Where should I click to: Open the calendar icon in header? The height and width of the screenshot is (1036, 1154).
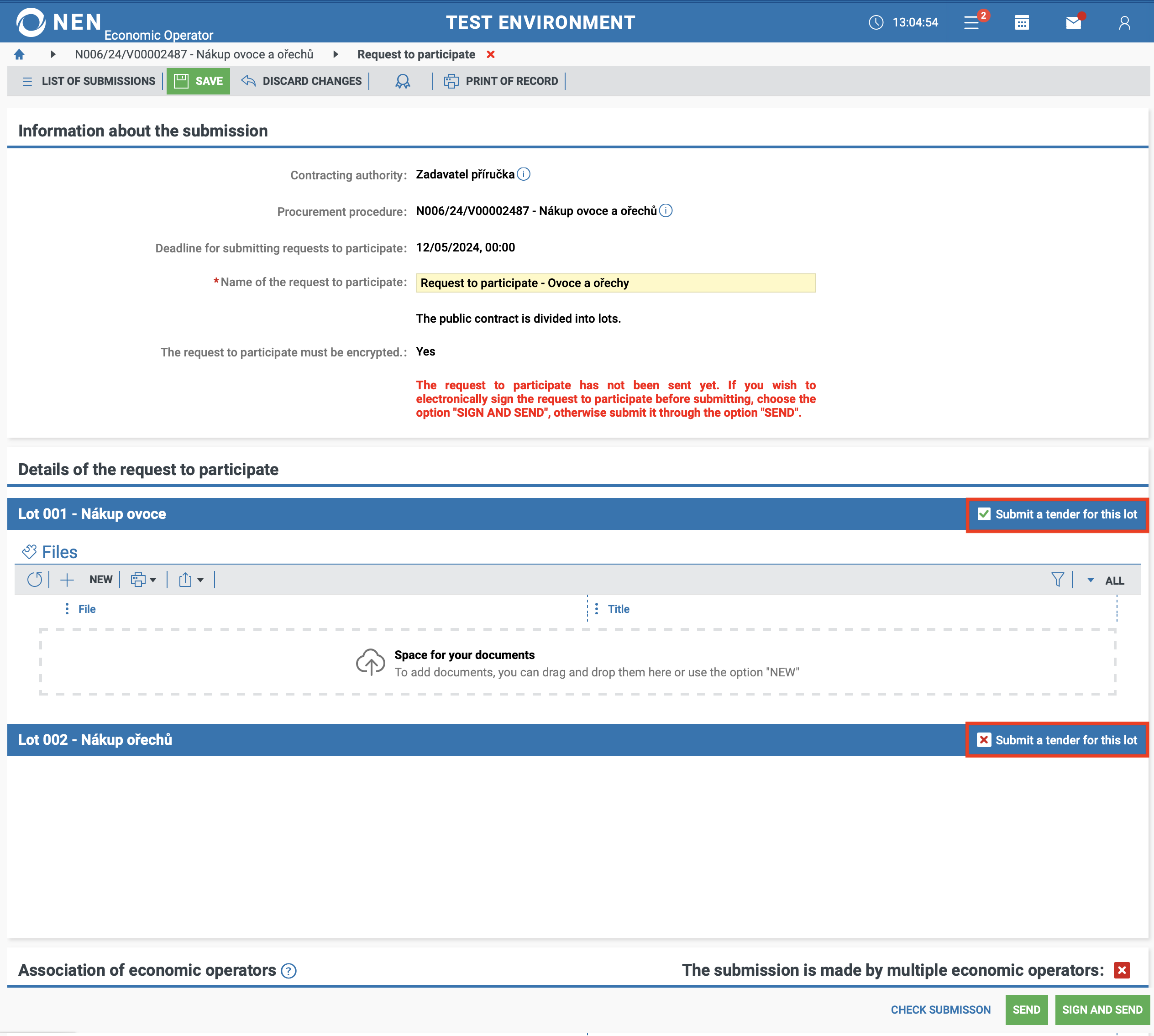[1022, 23]
